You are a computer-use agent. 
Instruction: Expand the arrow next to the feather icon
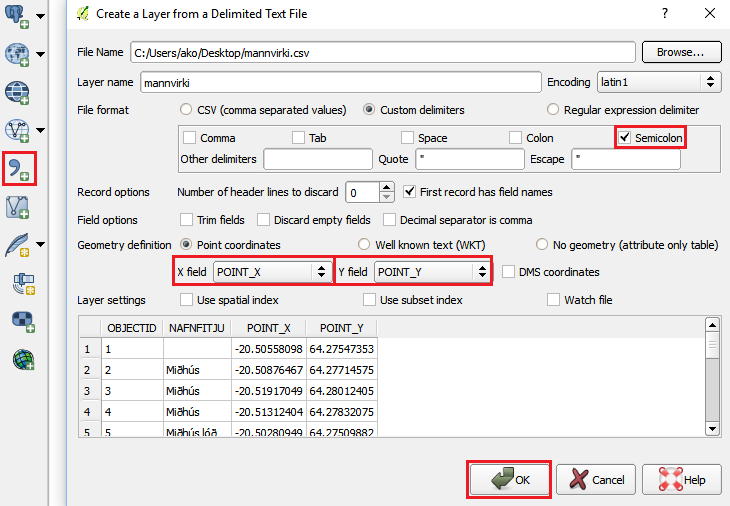coord(41,245)
